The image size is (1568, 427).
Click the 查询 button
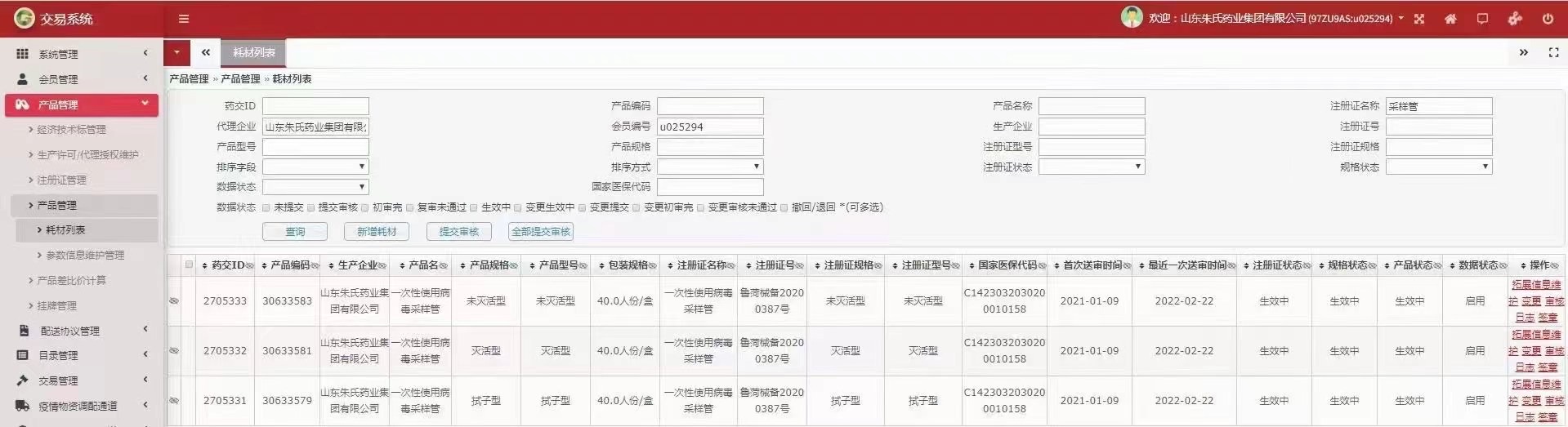(295, 232)
